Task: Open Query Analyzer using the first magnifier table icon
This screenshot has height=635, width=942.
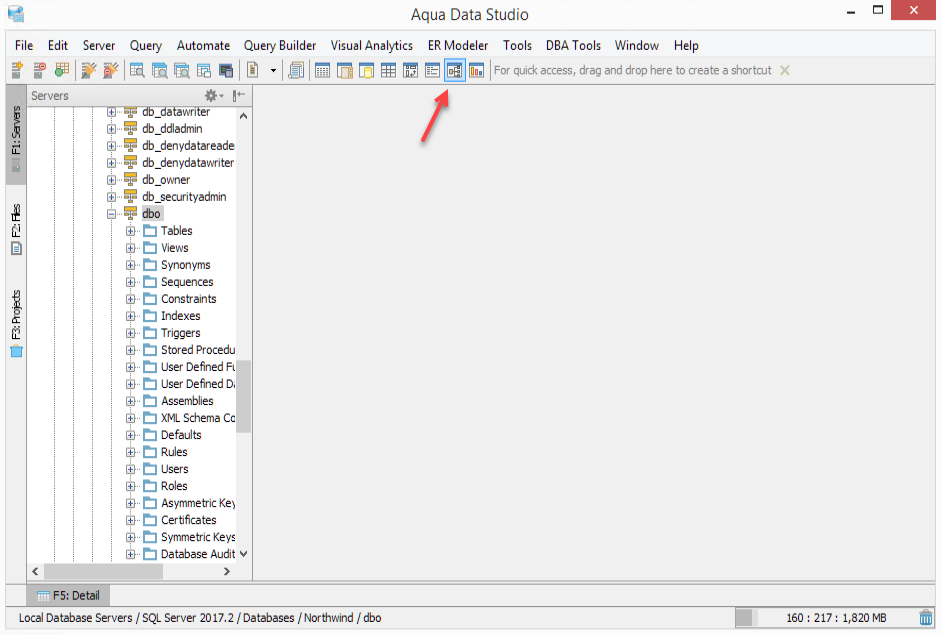Action: coord(137,70)
